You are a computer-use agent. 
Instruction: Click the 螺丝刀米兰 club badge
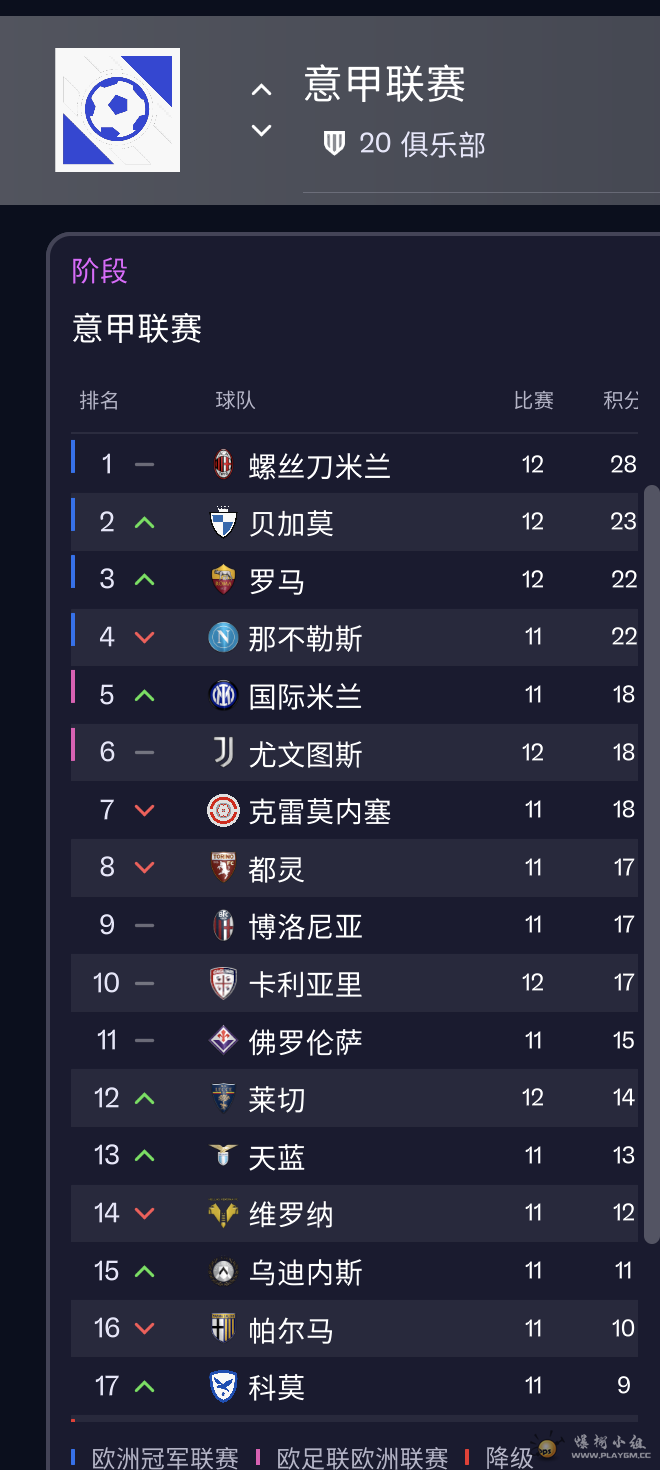[x=223, y=464]
